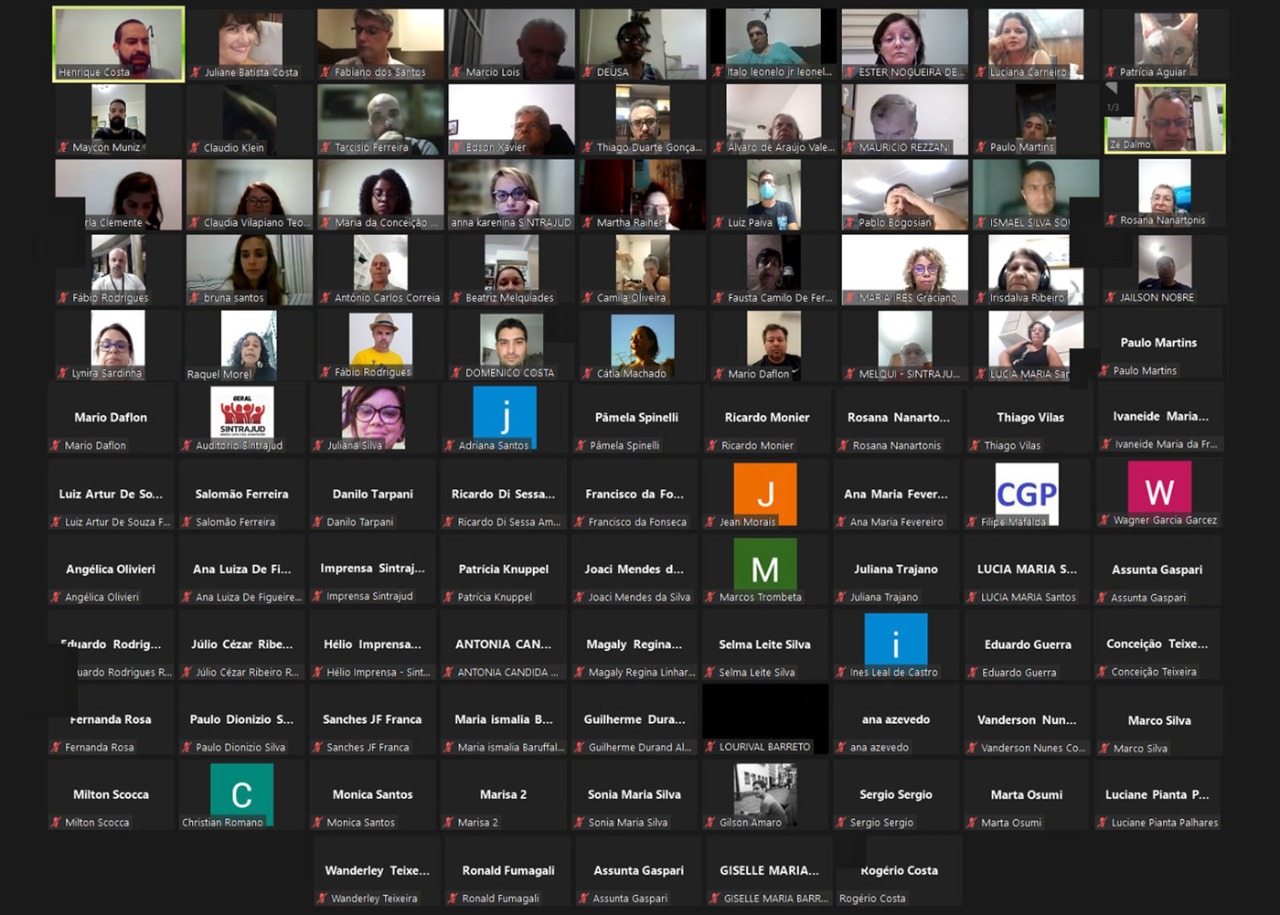Select Adriana Santos's blue j avatar
This screenshot has height=915, width=1280.
[x=505, y=414]
